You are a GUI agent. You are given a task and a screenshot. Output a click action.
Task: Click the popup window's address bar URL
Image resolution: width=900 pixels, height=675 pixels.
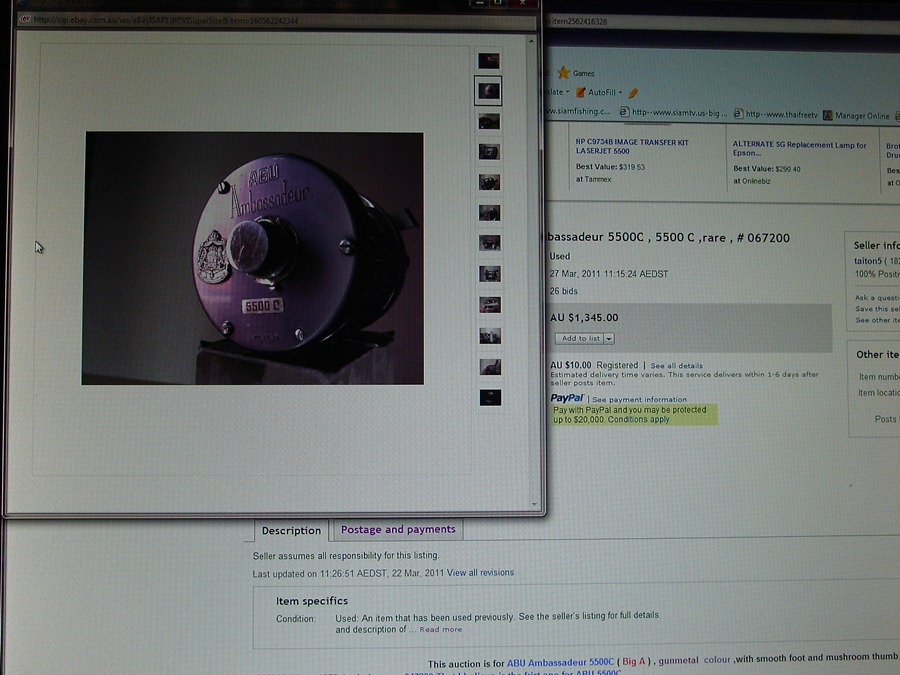pos(166,20)
